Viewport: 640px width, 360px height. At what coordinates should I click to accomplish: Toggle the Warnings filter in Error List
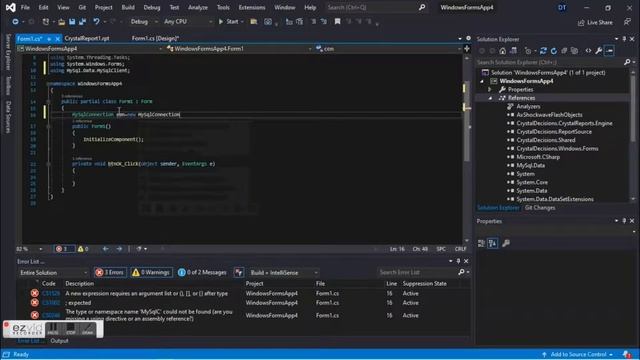click(151, 273)
